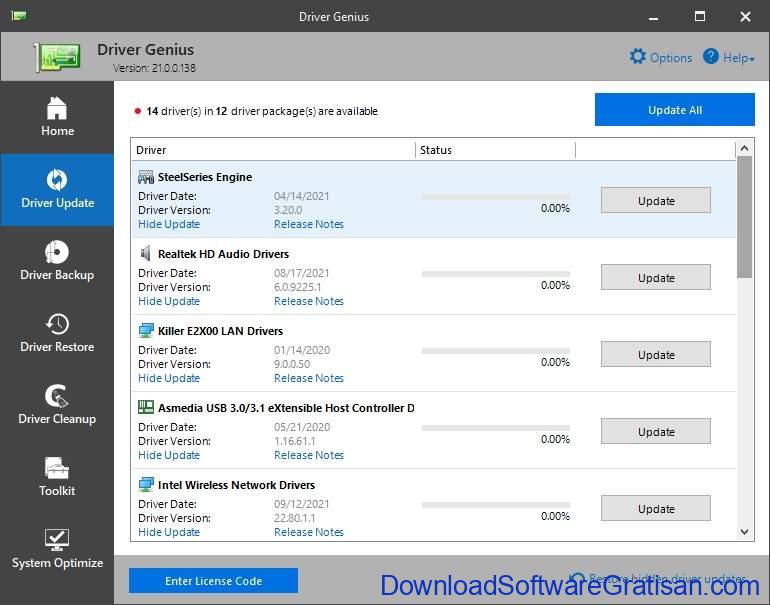
Task: Click the Asmedia USB controller board icon
Action: point(146,407)
